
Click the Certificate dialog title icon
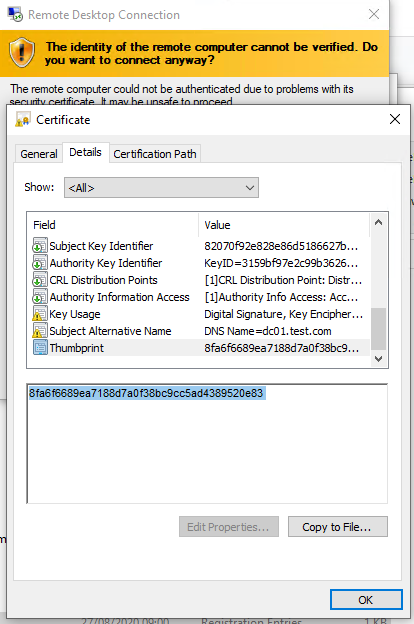[23, 119]
